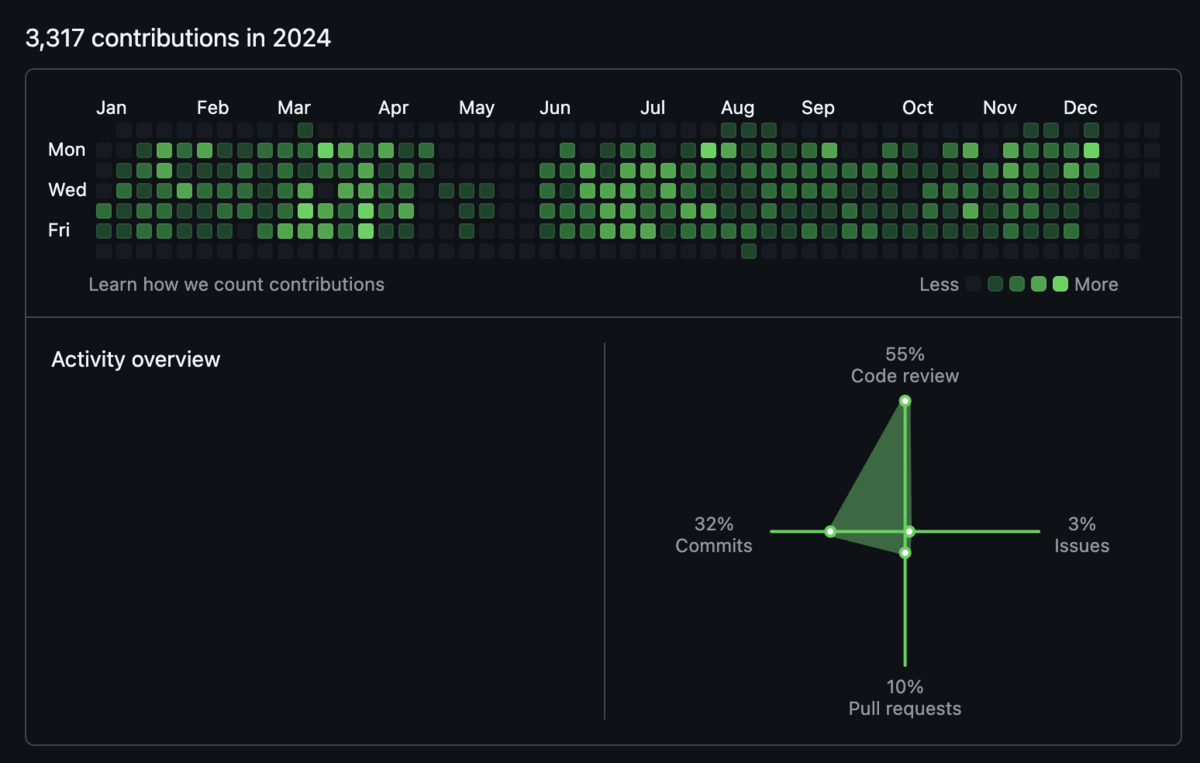Screen dimensions: 1200x763
Task: Click the green Sunday cell under Mar
Action: 305,130
